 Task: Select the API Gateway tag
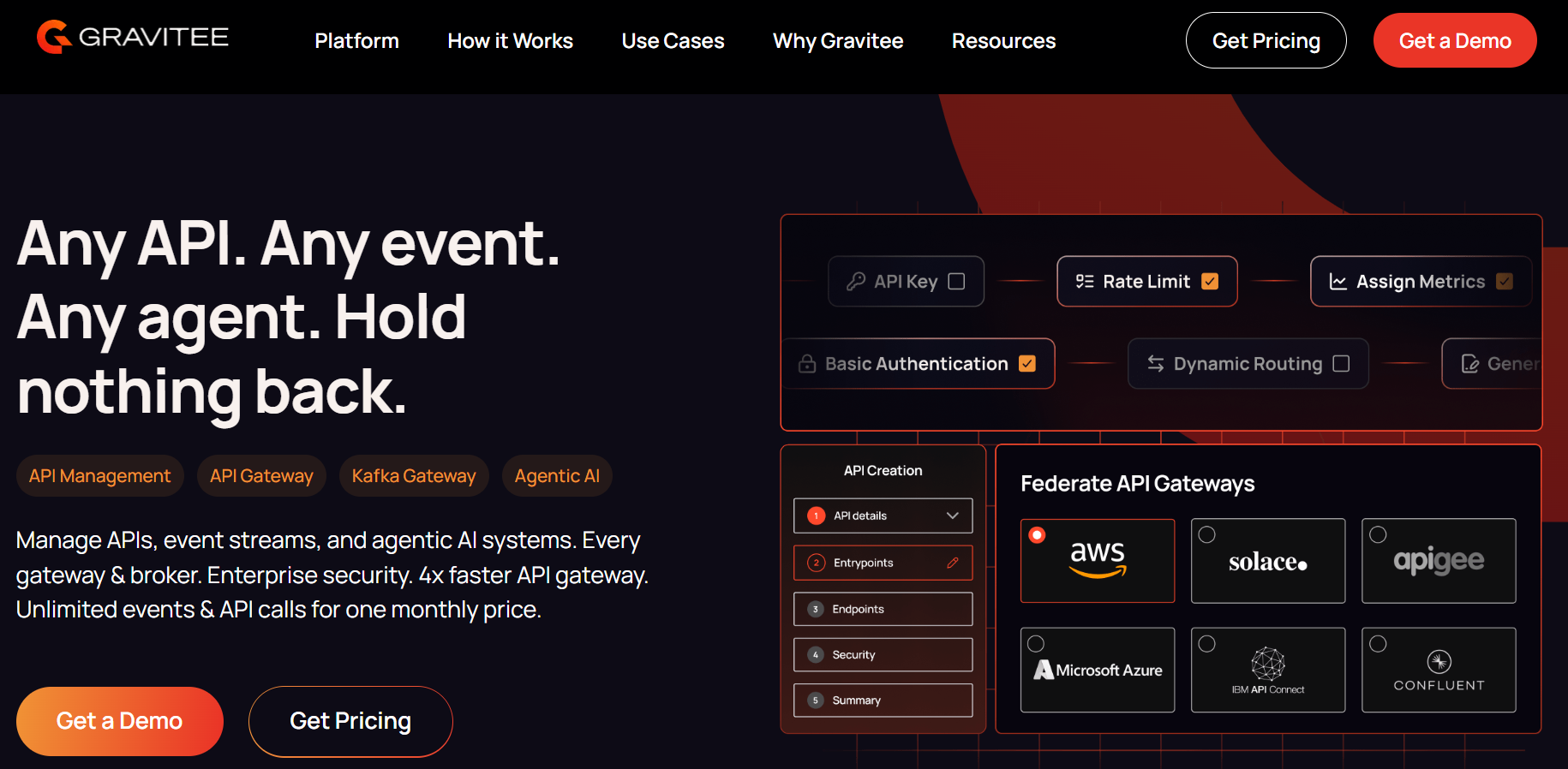(261, 476)
